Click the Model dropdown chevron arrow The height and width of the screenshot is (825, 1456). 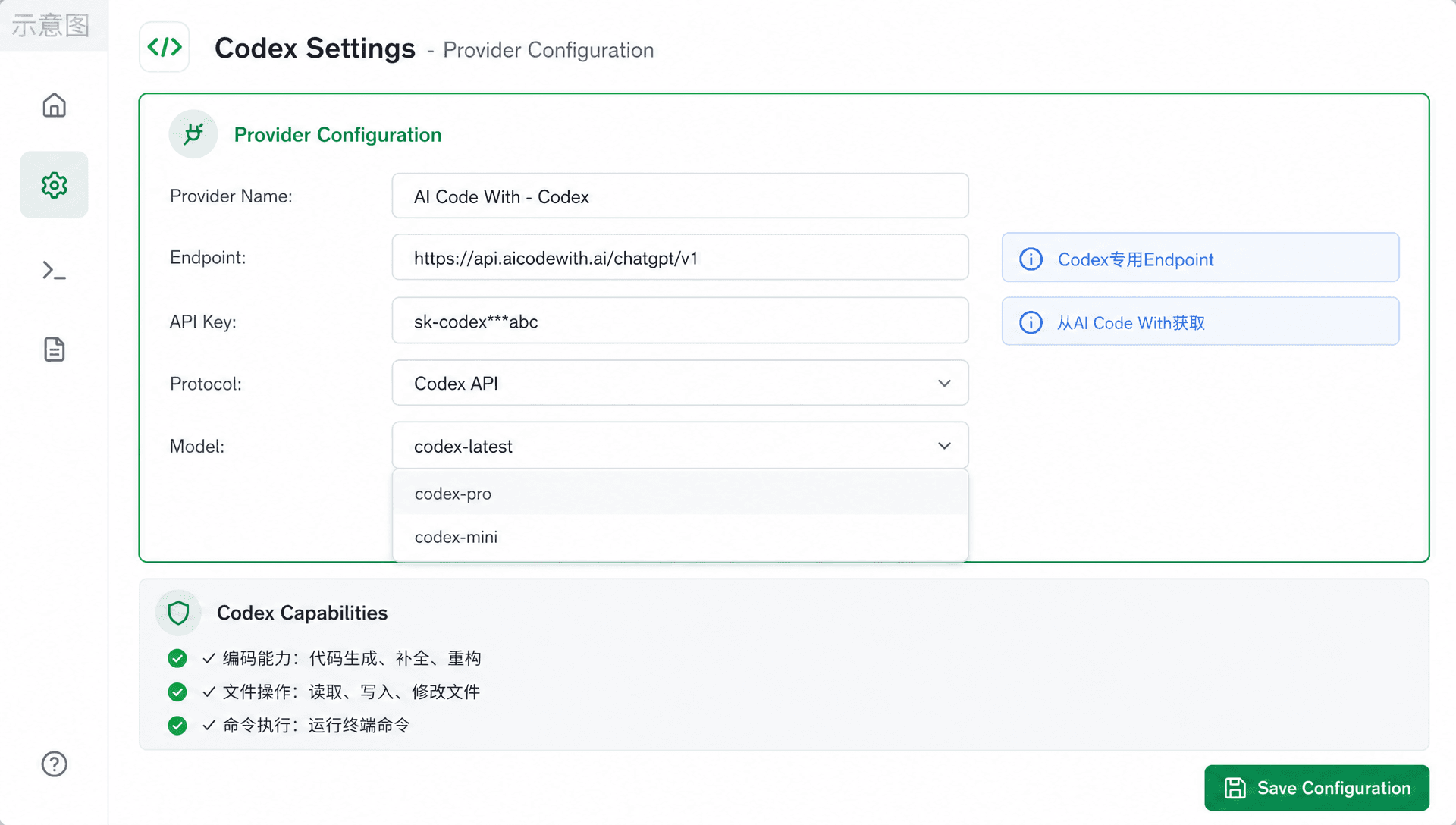point(944,446)
